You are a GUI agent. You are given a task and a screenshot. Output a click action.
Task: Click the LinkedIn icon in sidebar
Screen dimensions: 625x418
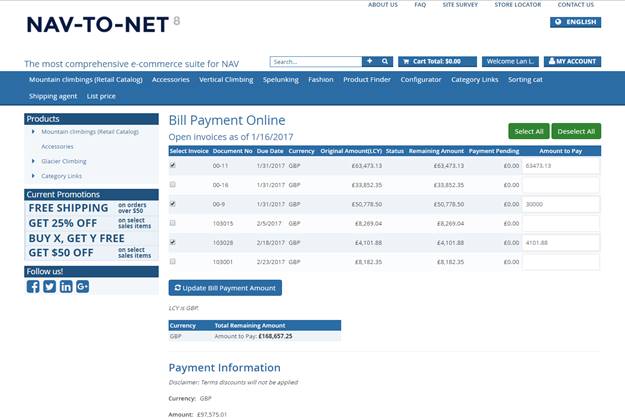coord(66,287)
